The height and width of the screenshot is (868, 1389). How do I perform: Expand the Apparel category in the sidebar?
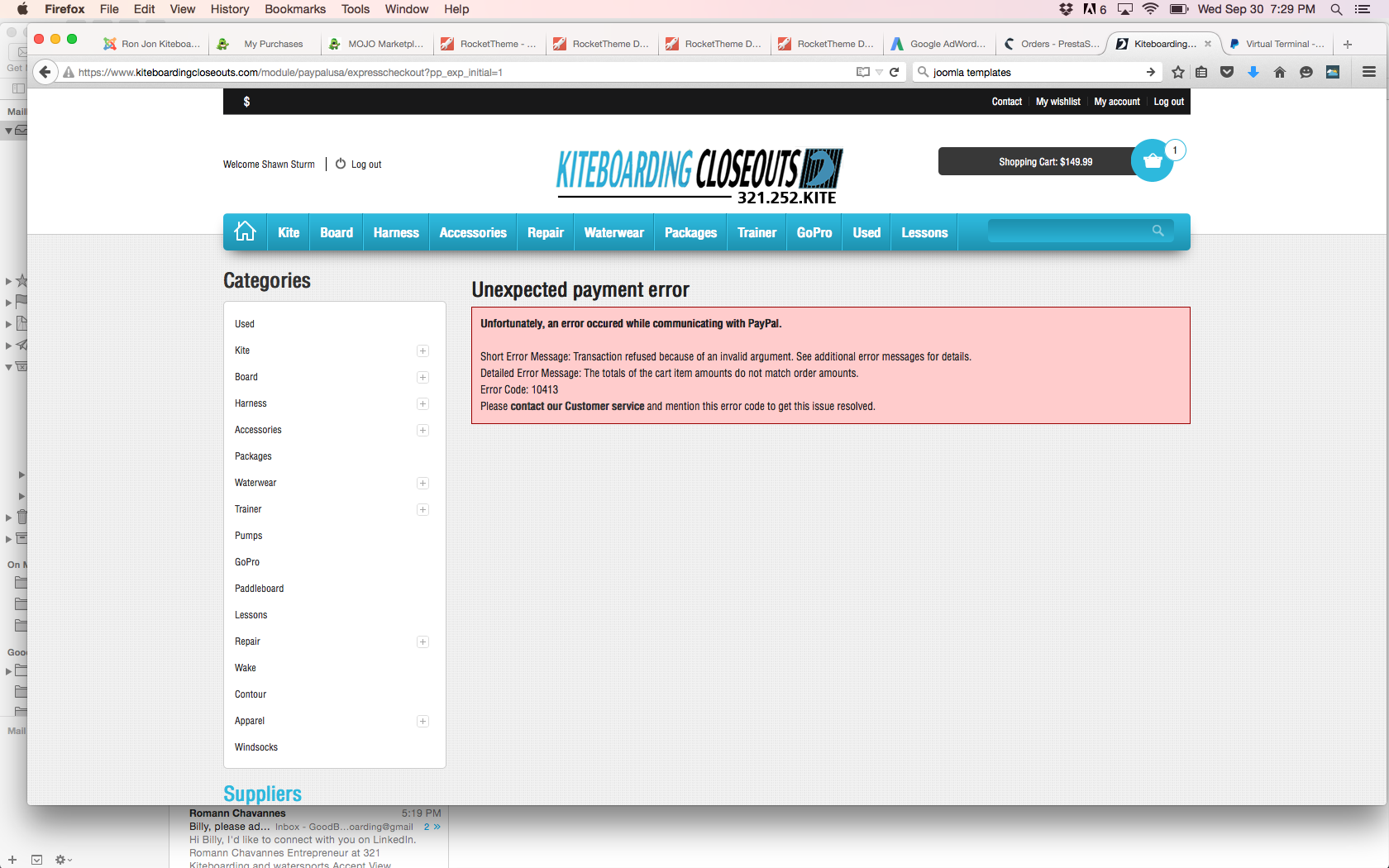coord(422,721)
